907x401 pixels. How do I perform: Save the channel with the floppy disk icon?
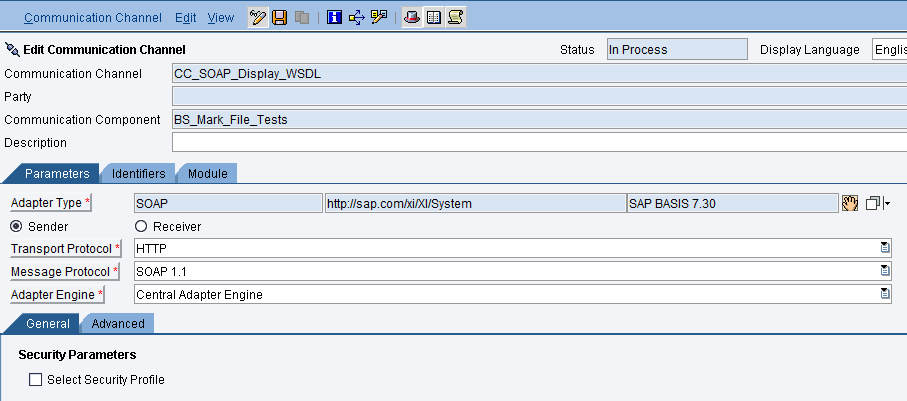point(280,18)
